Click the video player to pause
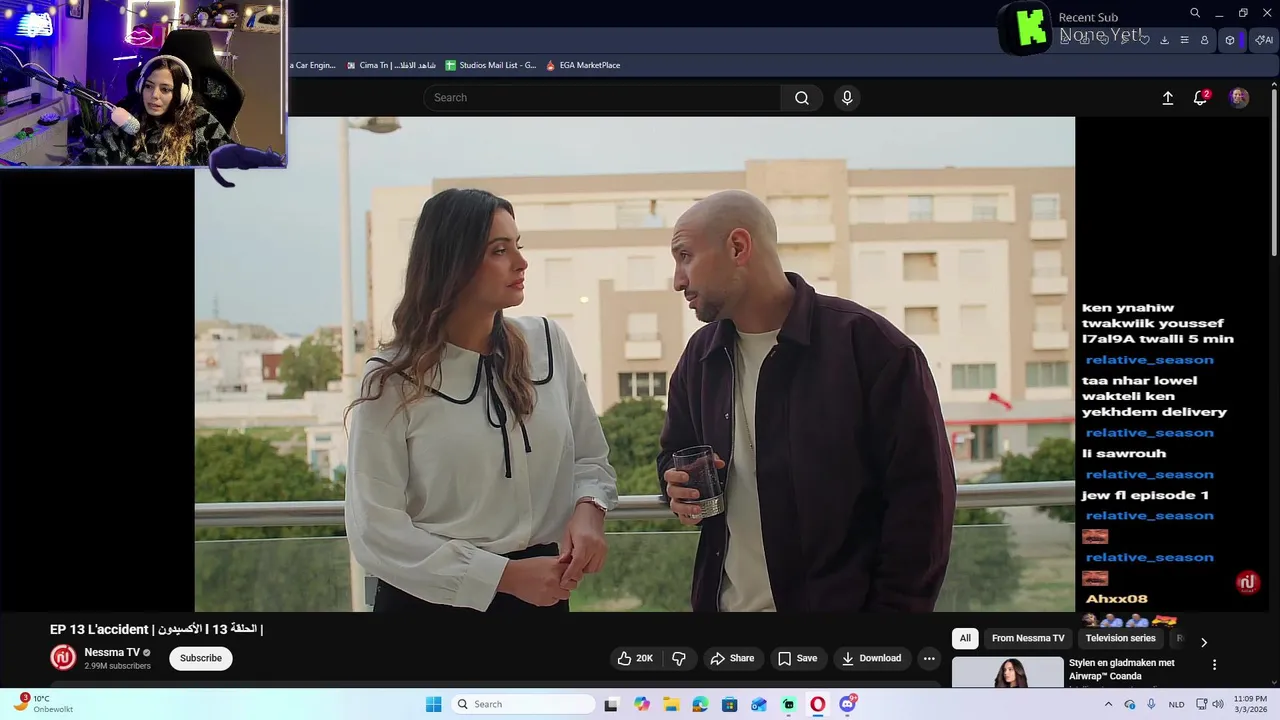Image resolution: width=1280 pixels, height=720 pixels. pos(635,364)
